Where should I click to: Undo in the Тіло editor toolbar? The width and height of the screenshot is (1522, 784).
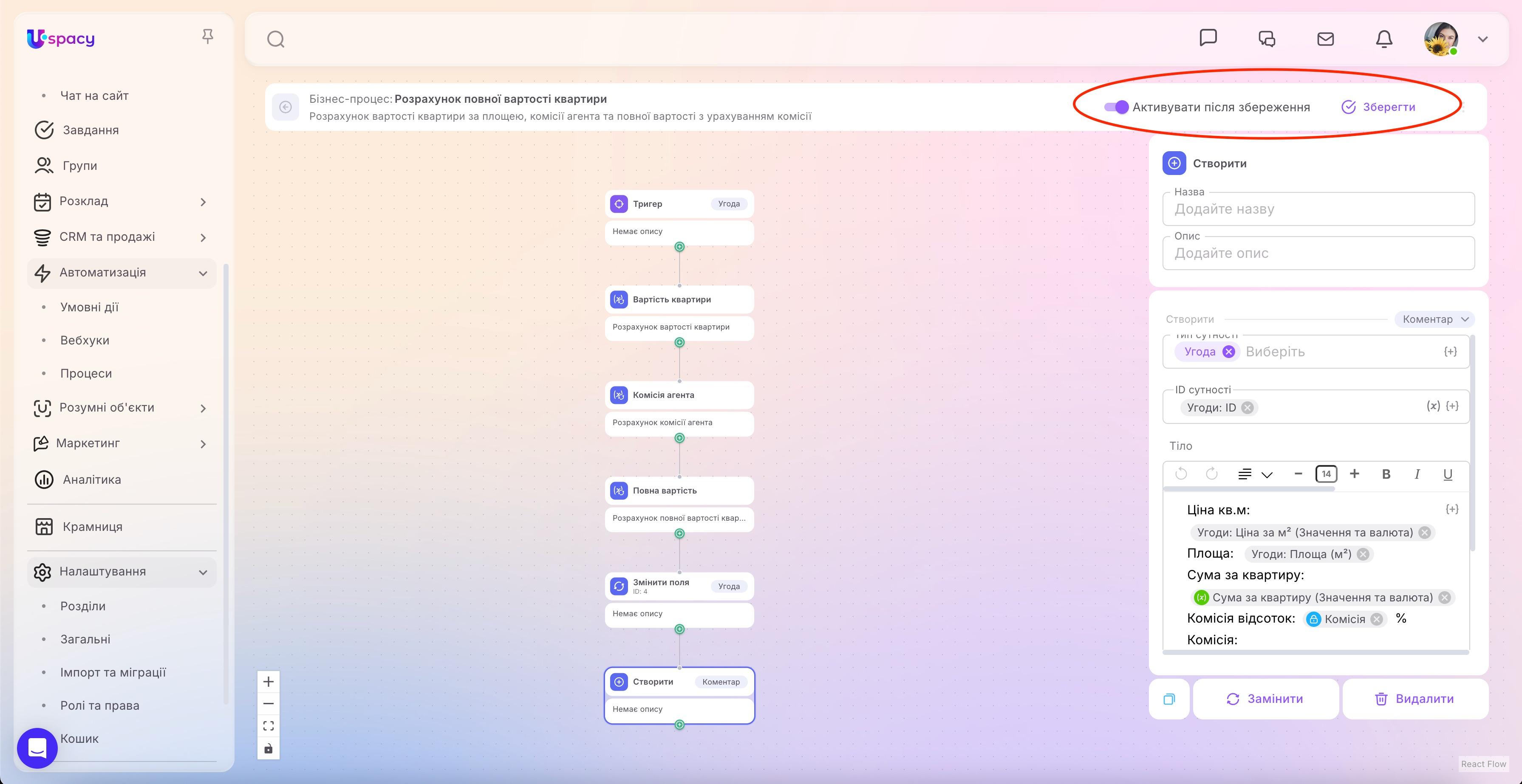(1181, 474)
